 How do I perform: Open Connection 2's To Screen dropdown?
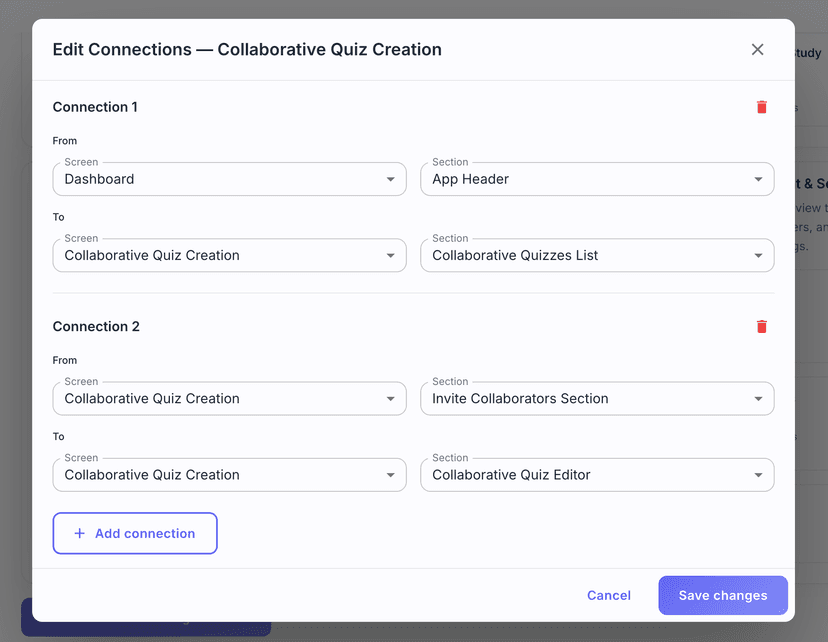(x=228, y=474)
